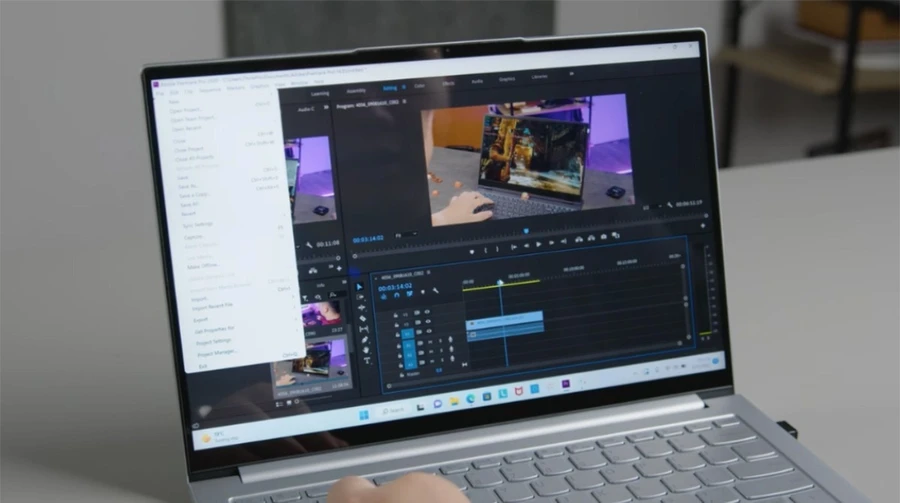Toggle insert sequences as nests button

click(x=383, y=296)
